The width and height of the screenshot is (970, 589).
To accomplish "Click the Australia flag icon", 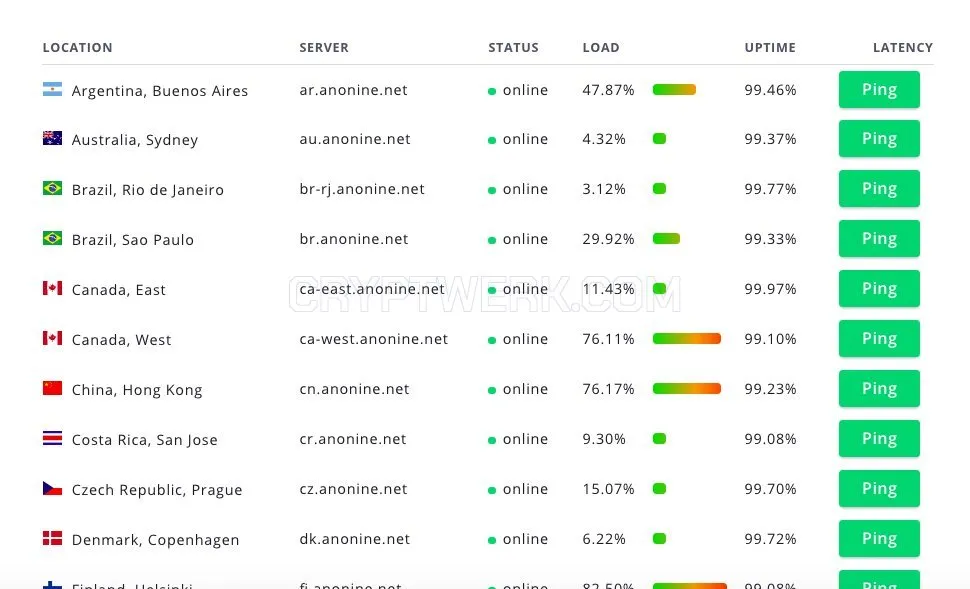I will tap(53, 138).
